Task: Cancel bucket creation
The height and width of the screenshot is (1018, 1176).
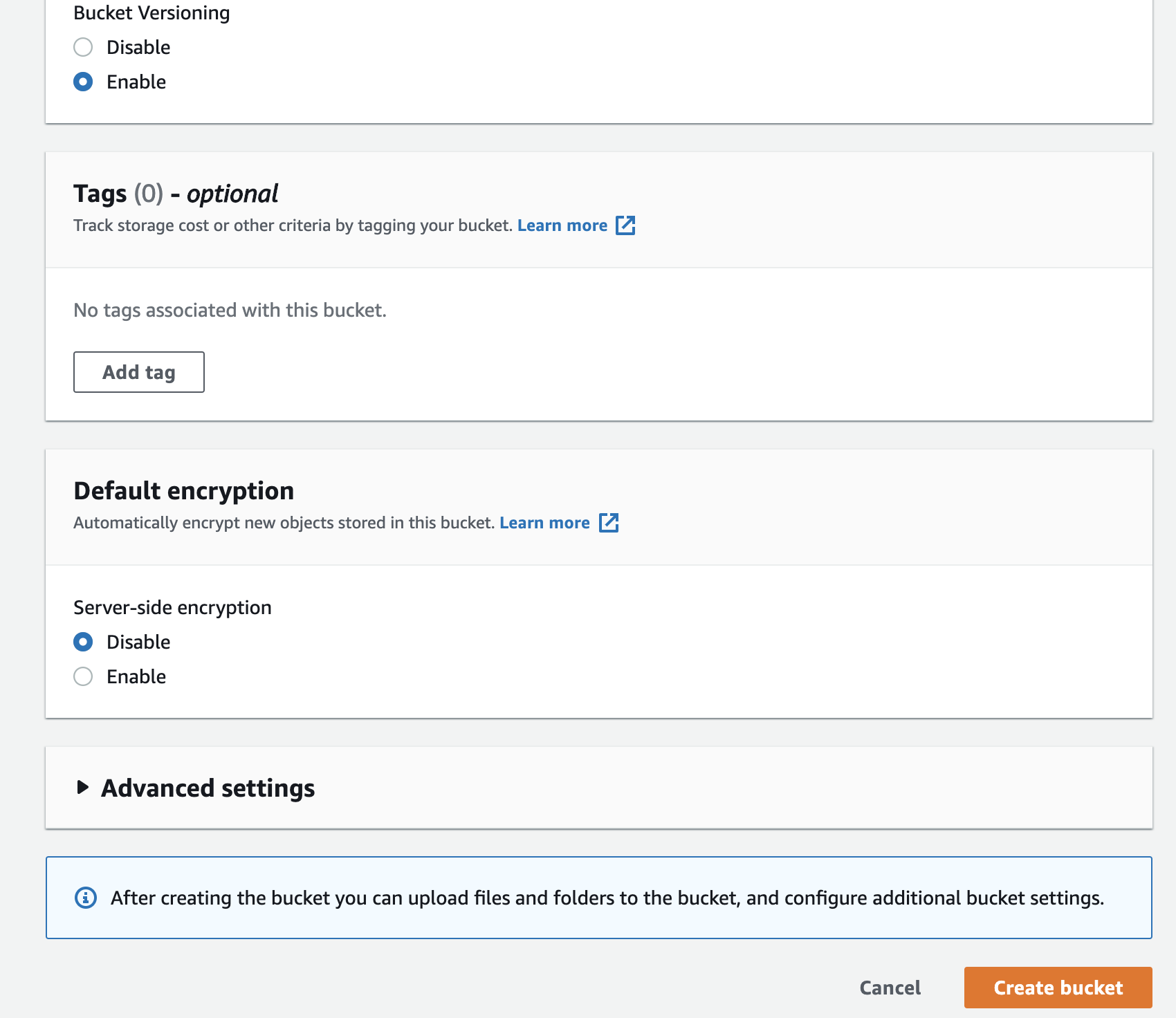Action: point(890,988)
